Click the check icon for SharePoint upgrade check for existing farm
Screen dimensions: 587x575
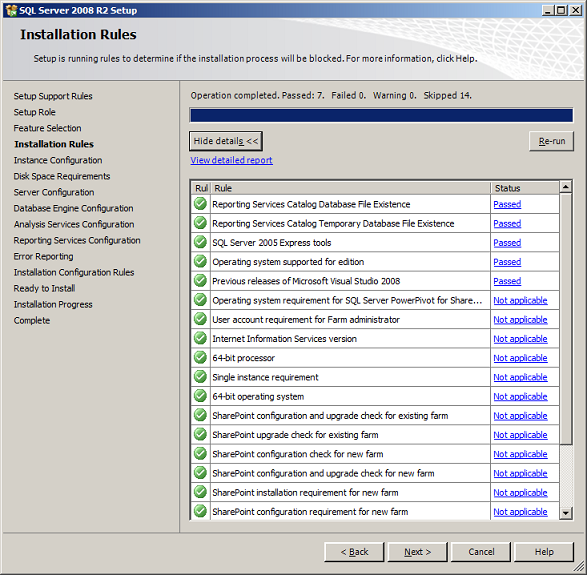(200, 434)
